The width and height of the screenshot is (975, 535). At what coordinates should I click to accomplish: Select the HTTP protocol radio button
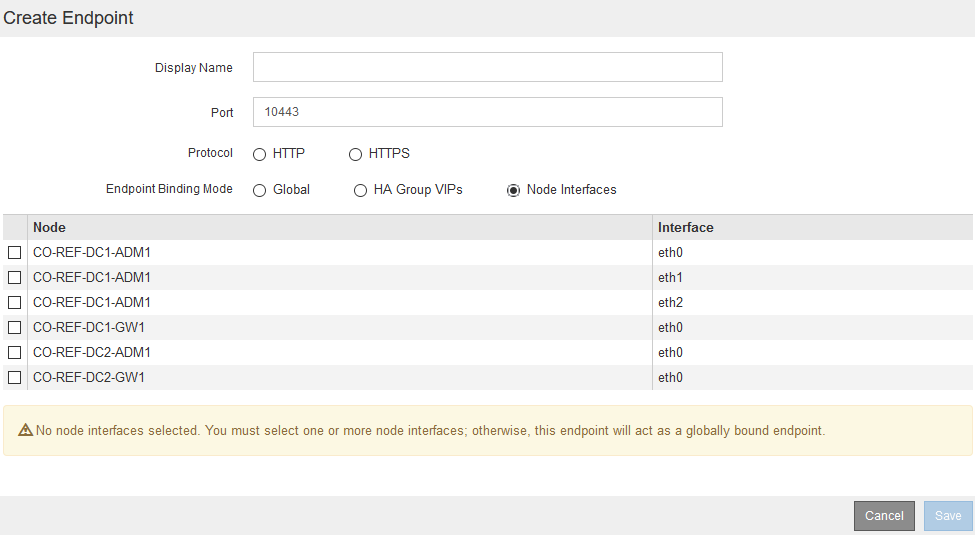tap(259, 154)
